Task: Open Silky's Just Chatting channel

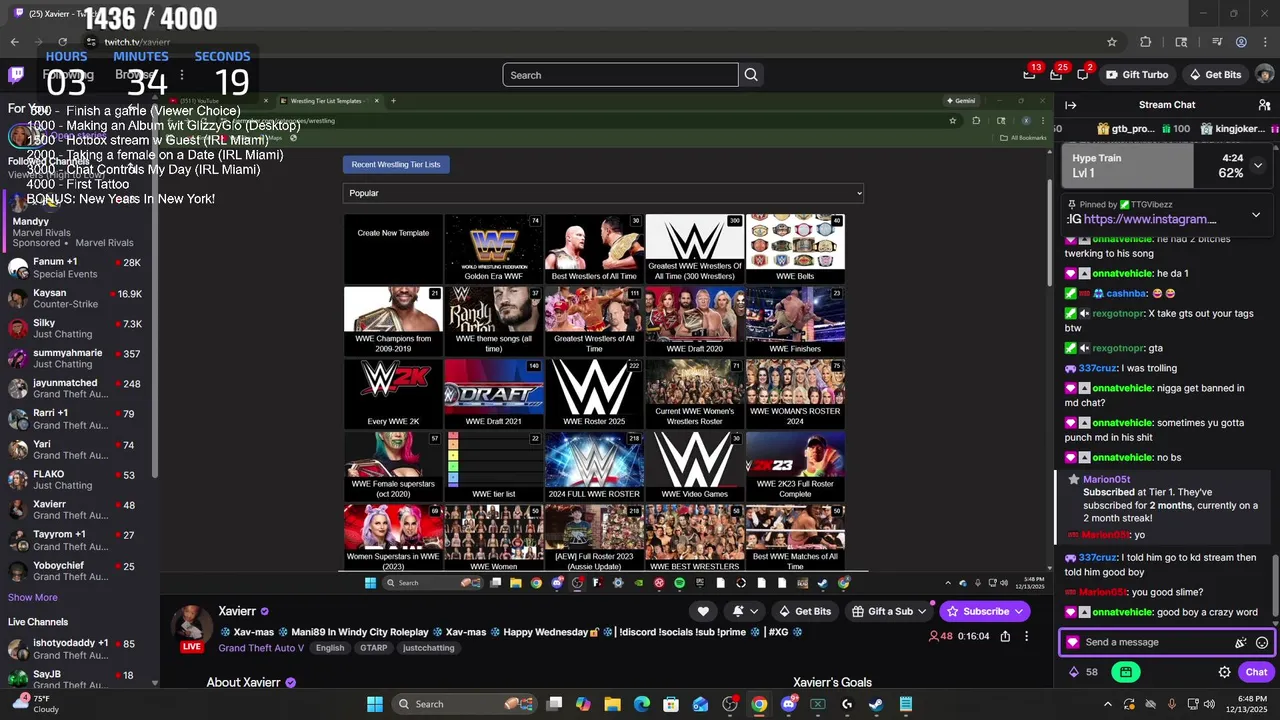Action: point(78,329)
